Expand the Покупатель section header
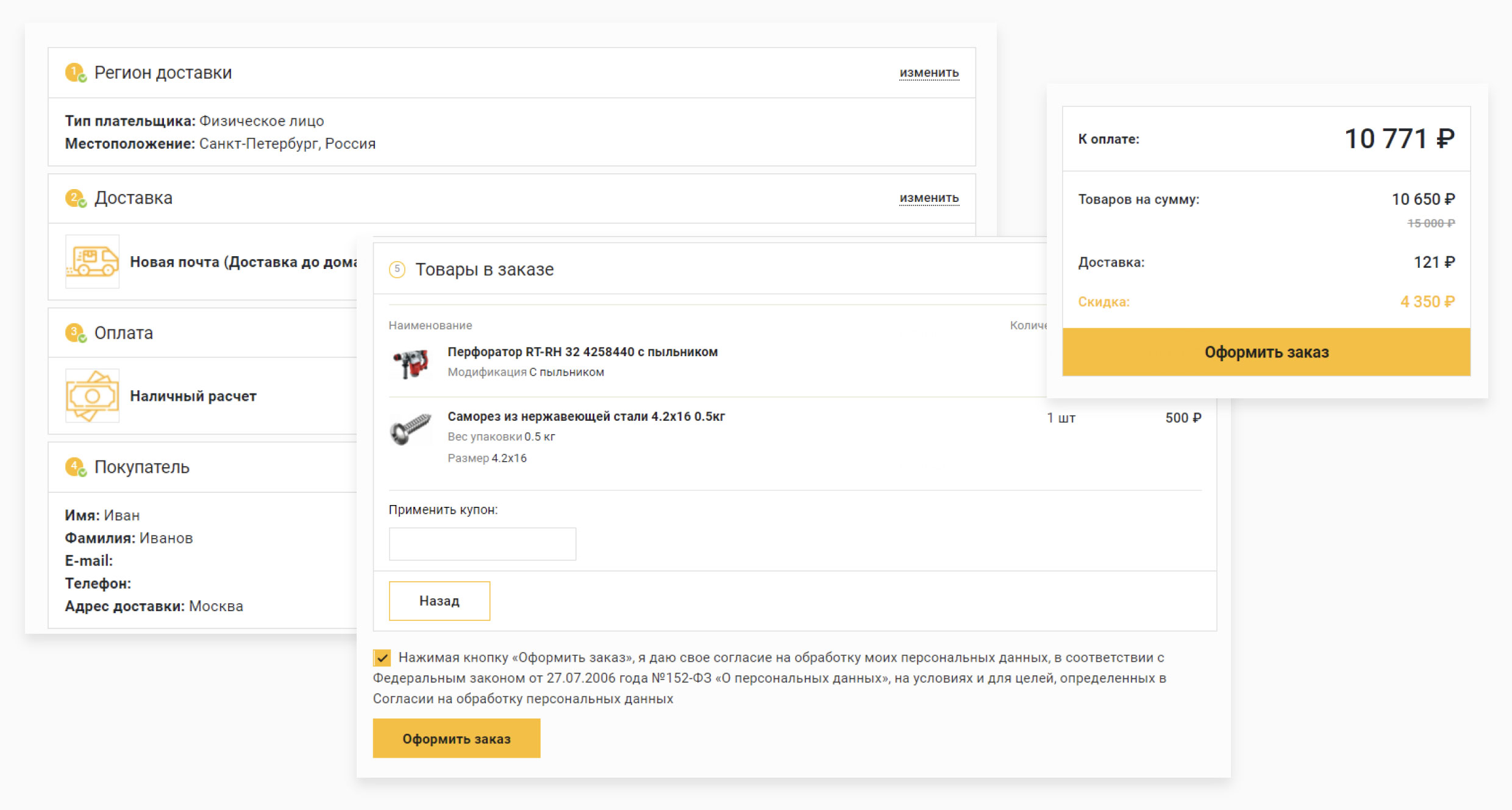Screen dimensions: 1512x810 [142, 467]
